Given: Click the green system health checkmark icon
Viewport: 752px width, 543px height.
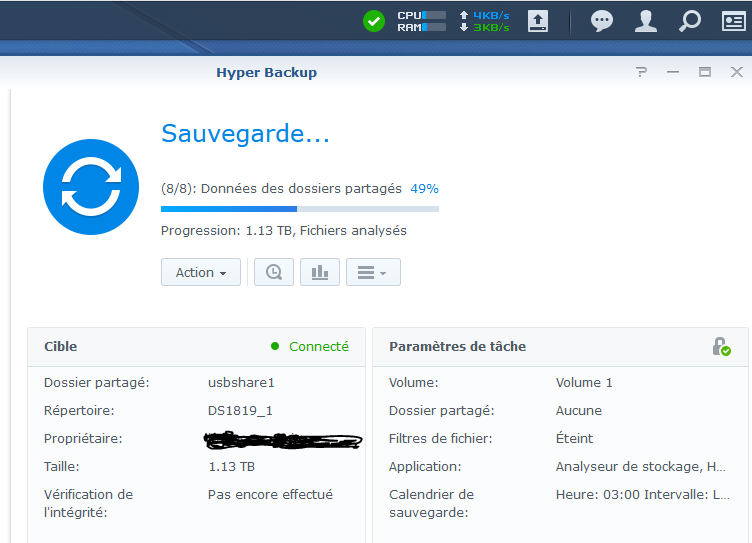Looking at the screenshot, I should click(374, 21).
